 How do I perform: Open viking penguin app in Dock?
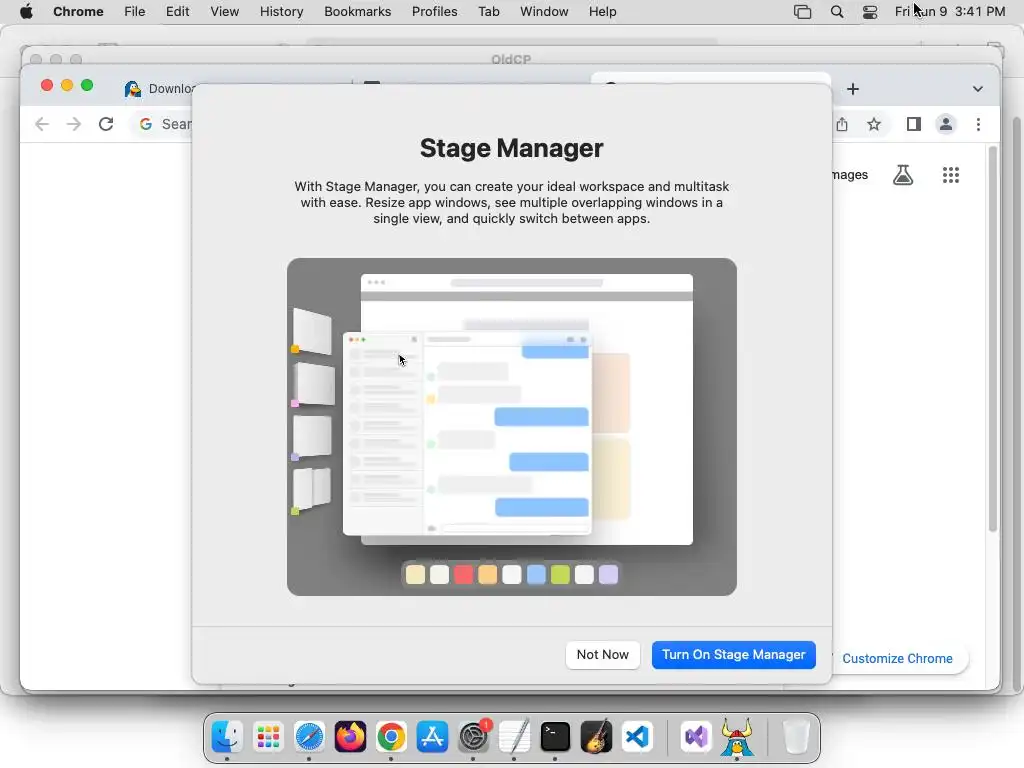(737, 737)
